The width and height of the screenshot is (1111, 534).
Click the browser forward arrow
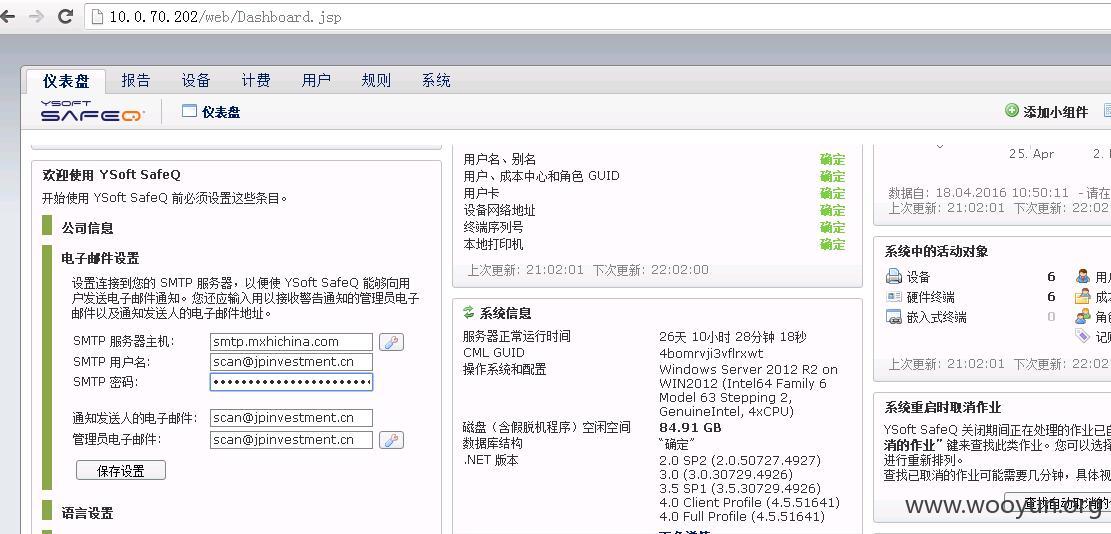coord(36,16)
